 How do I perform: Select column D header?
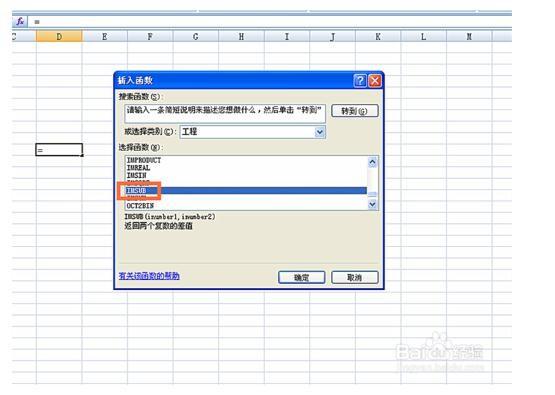pyautogui.click(x=59, y=36)
